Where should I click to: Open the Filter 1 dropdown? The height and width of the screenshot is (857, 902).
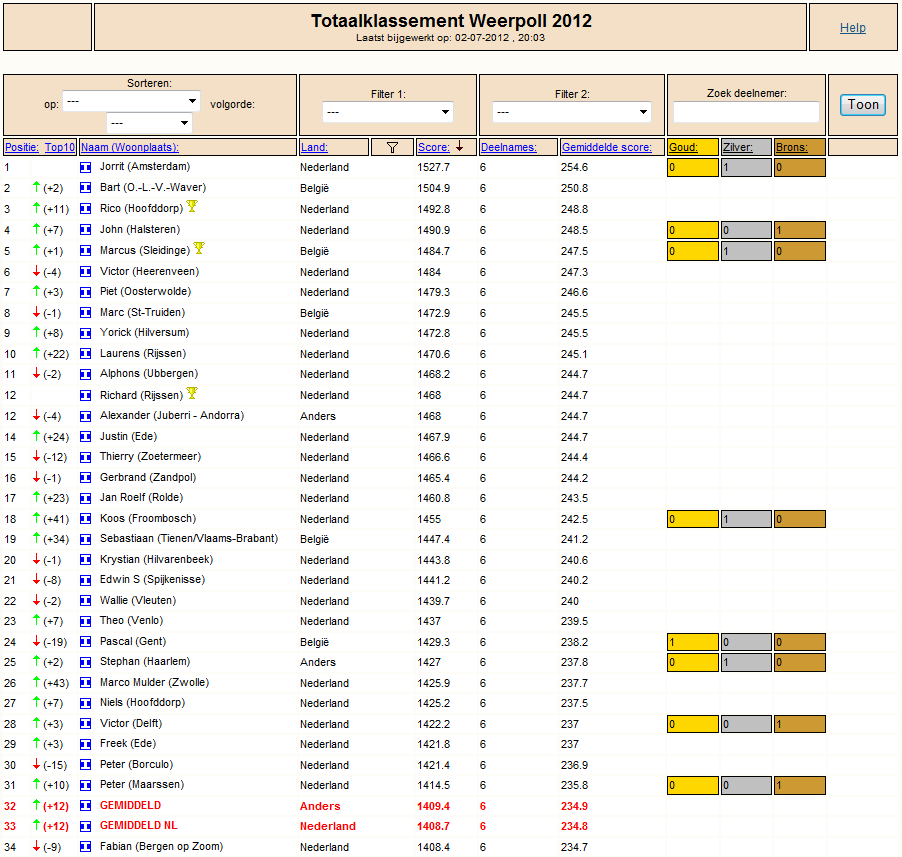[388, 112]
